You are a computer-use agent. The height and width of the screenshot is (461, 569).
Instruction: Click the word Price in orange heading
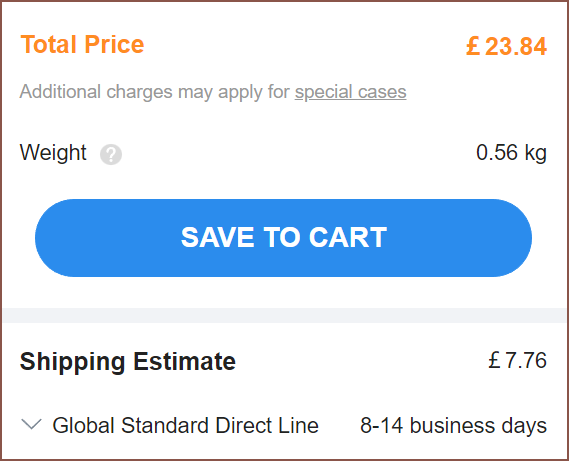(x=114, y=44)
